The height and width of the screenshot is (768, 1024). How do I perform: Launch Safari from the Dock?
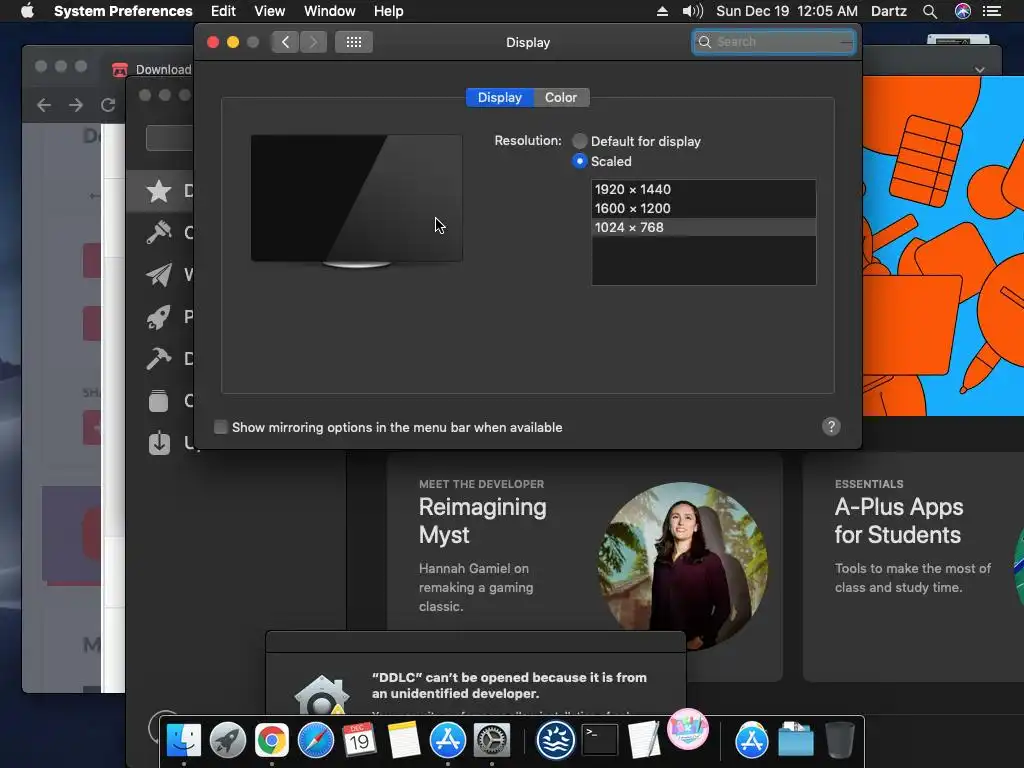tap(315, 740)
